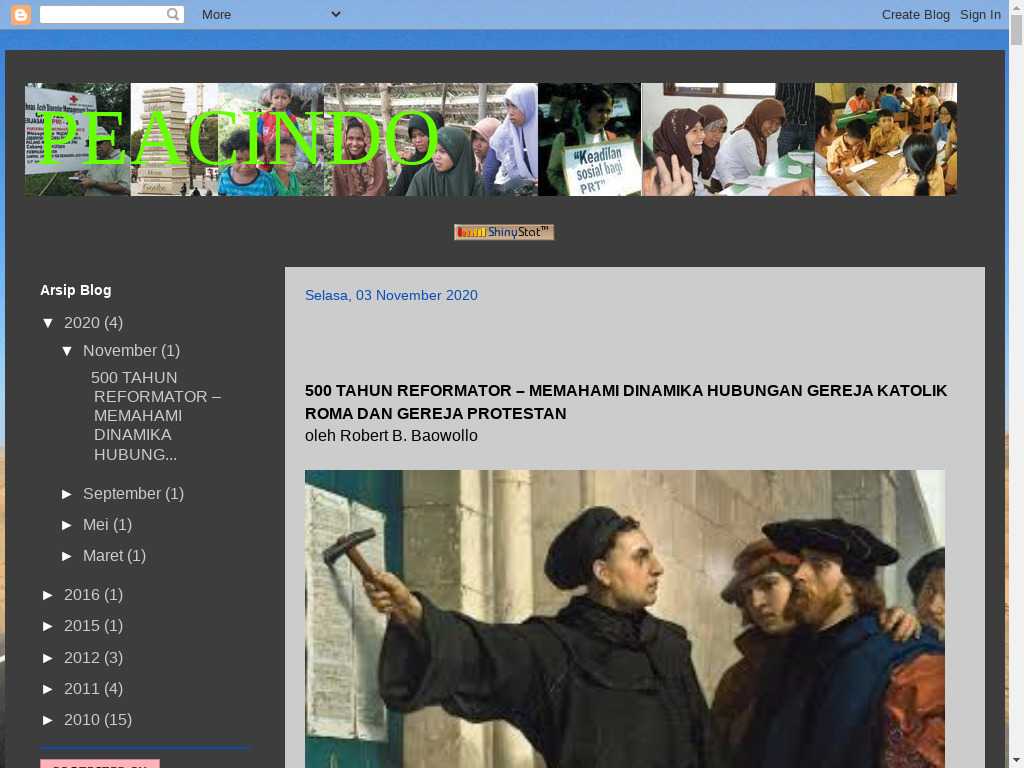Expand the 2012 archive triangle
This screenshot has width=1024, height=768.
click(48, 658)
